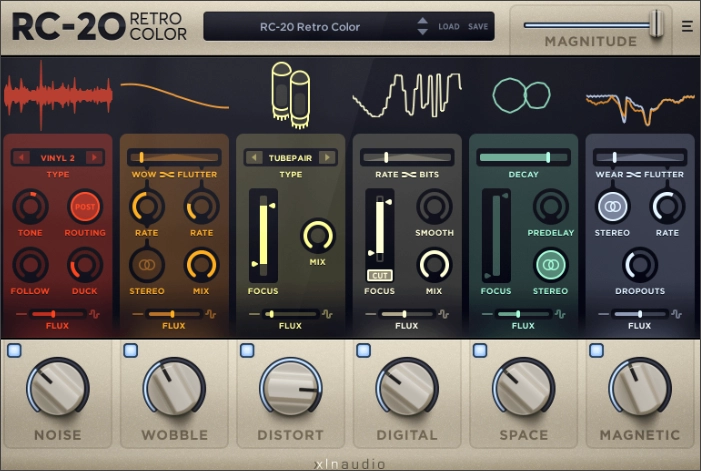Toggle the Distort module enable checkbox
Screen dimensions: 701x471
point(247,350)
